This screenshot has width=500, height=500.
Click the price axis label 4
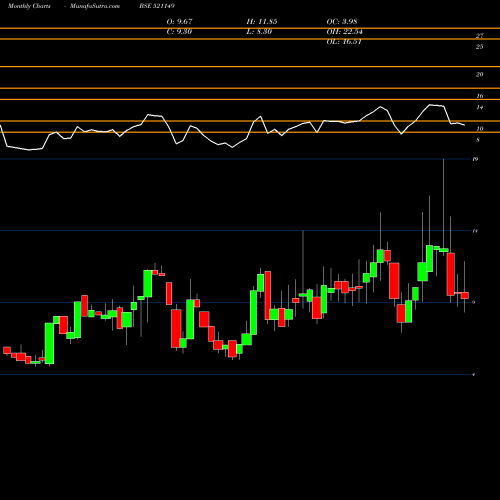[x=474, y=375]
